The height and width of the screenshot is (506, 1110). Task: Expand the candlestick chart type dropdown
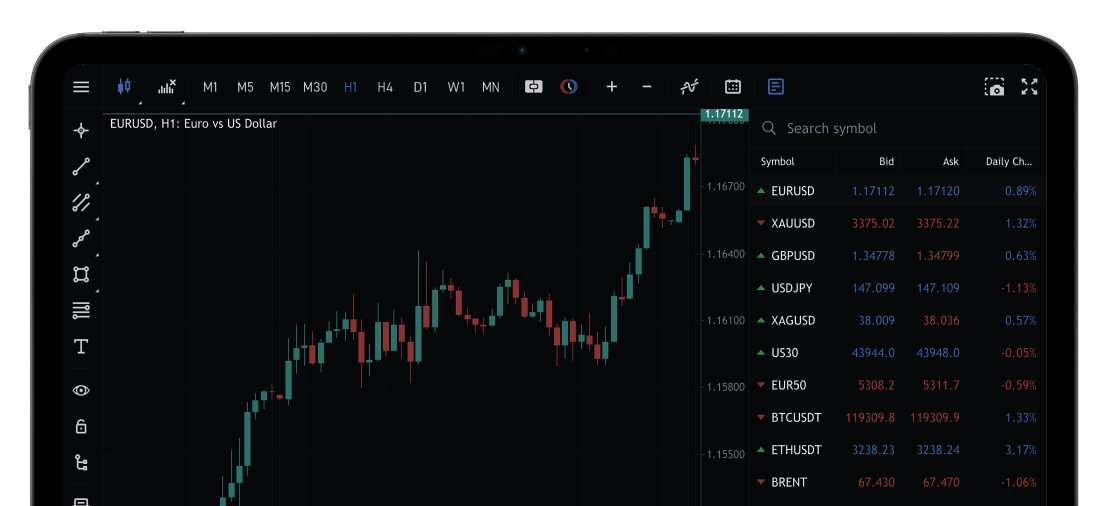125,87
